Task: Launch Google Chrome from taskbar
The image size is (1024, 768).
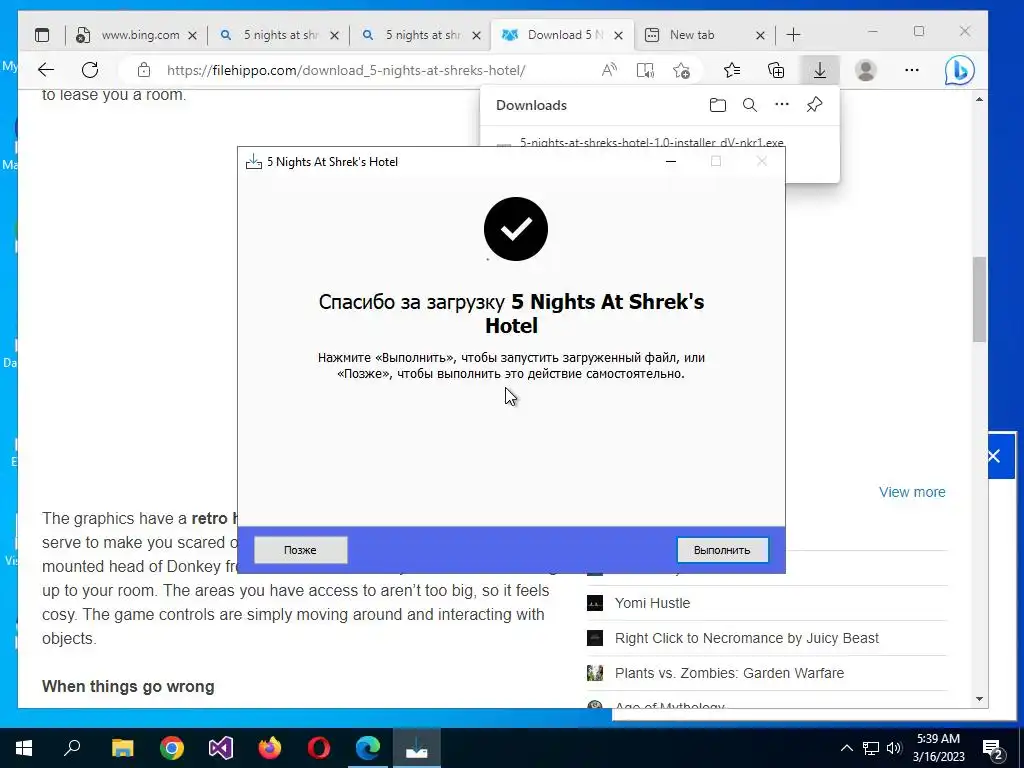Action: pyautogui.click(x=172, y=748)
